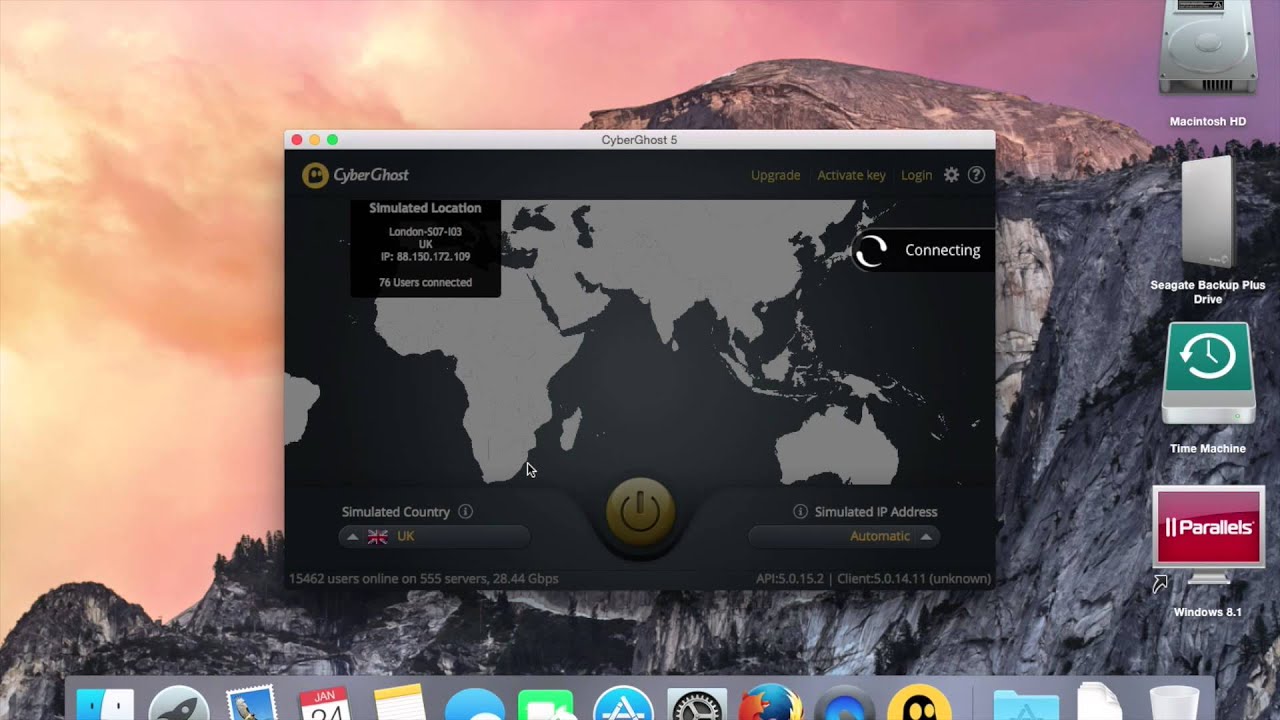1280x720 pixels.
Task: Click info icon beside Simulated IP Address
Action: pyautogui.click(x=800, y=511)
